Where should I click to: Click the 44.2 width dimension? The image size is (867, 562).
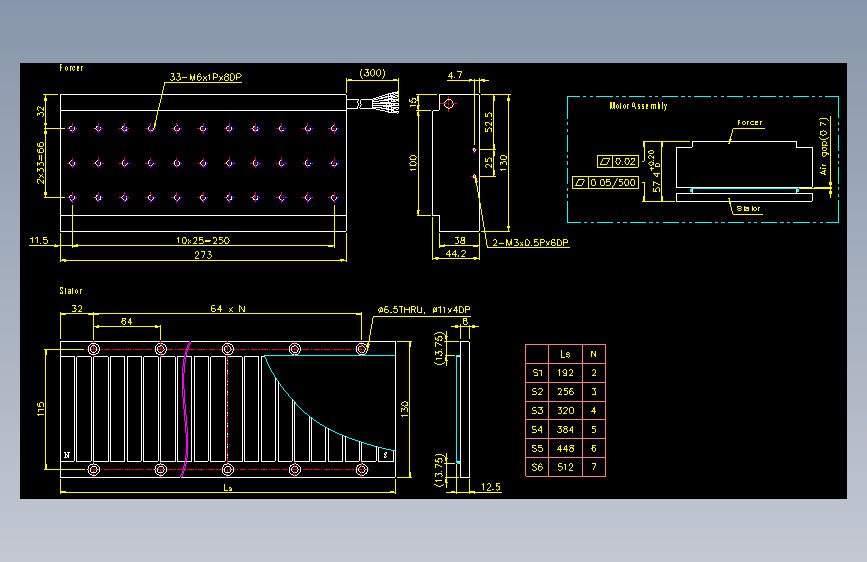point(456,253)
